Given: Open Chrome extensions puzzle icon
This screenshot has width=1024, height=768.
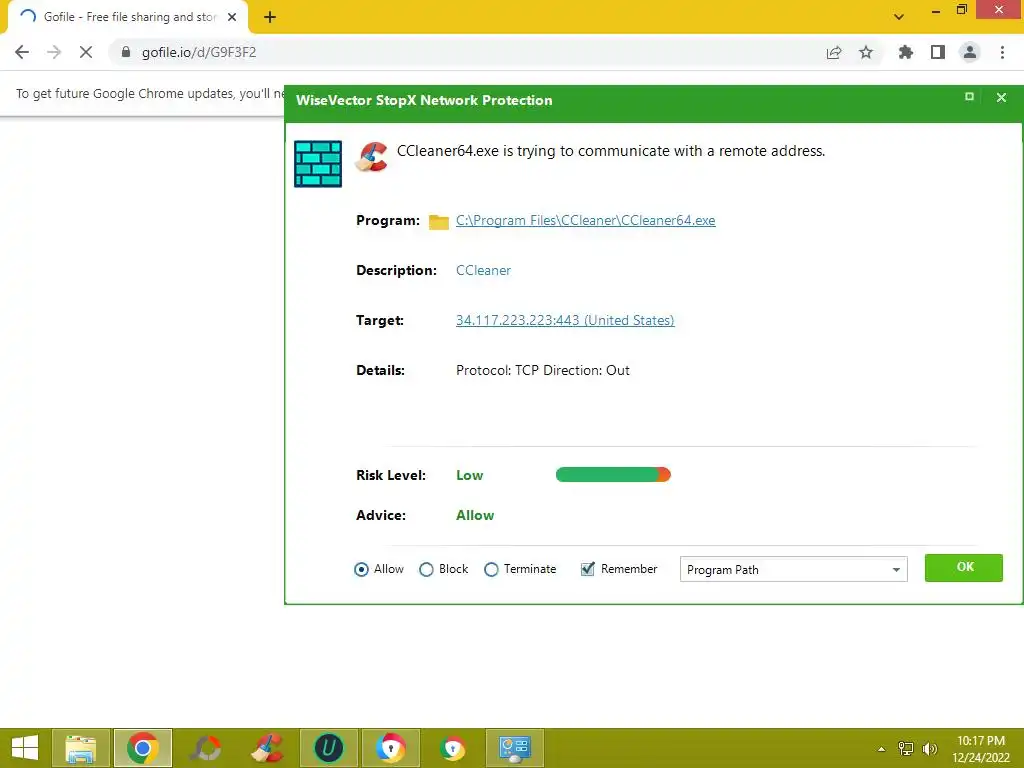Looking at the screenshot, I should pos(906,52).
